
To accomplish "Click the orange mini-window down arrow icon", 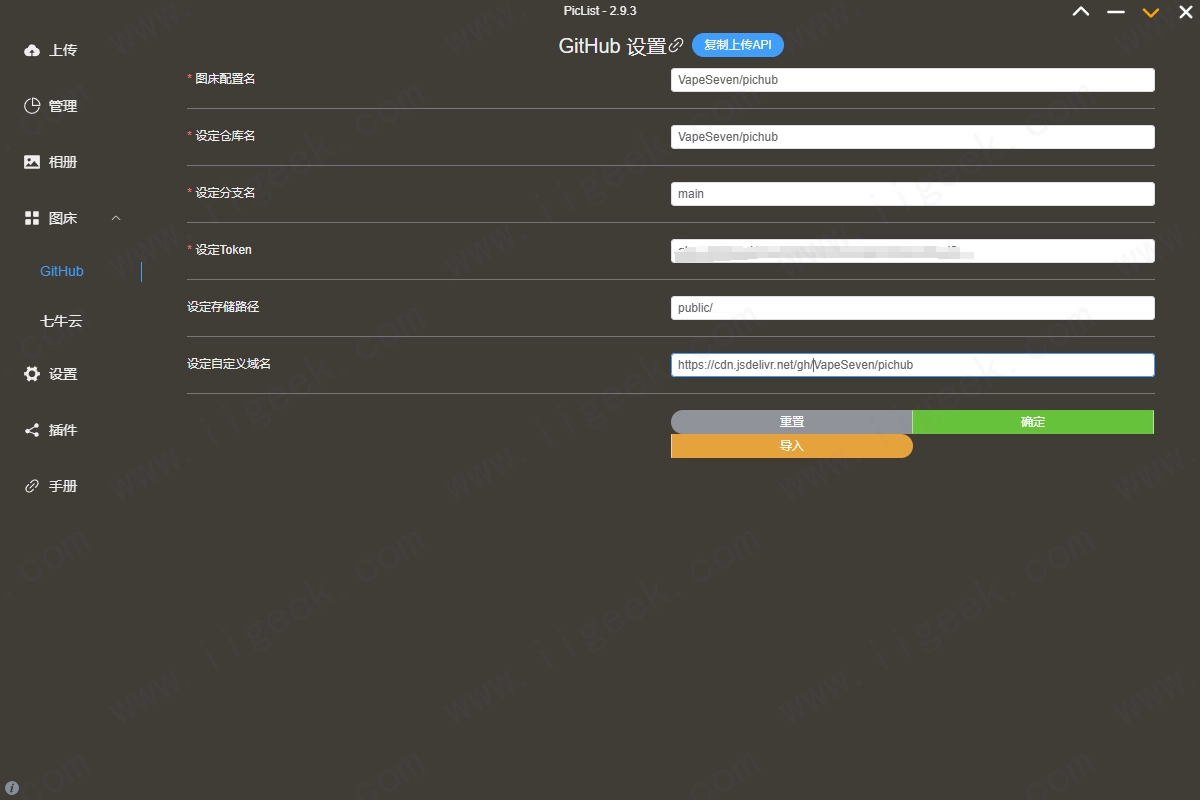I will pos(1151,12).
